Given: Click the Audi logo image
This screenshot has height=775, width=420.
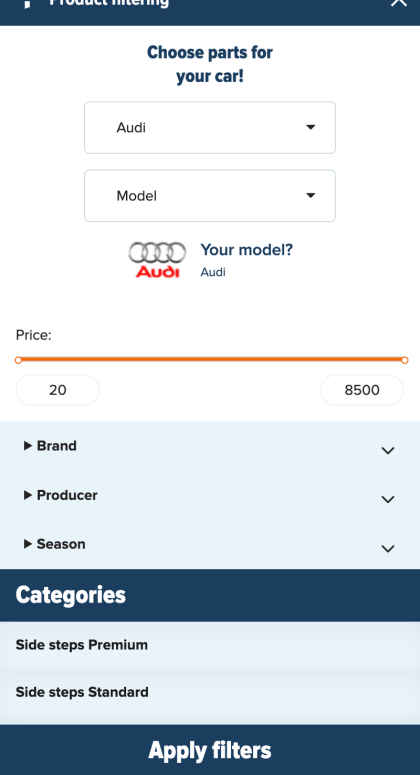Looking at the screenshot, I should 157,259.
